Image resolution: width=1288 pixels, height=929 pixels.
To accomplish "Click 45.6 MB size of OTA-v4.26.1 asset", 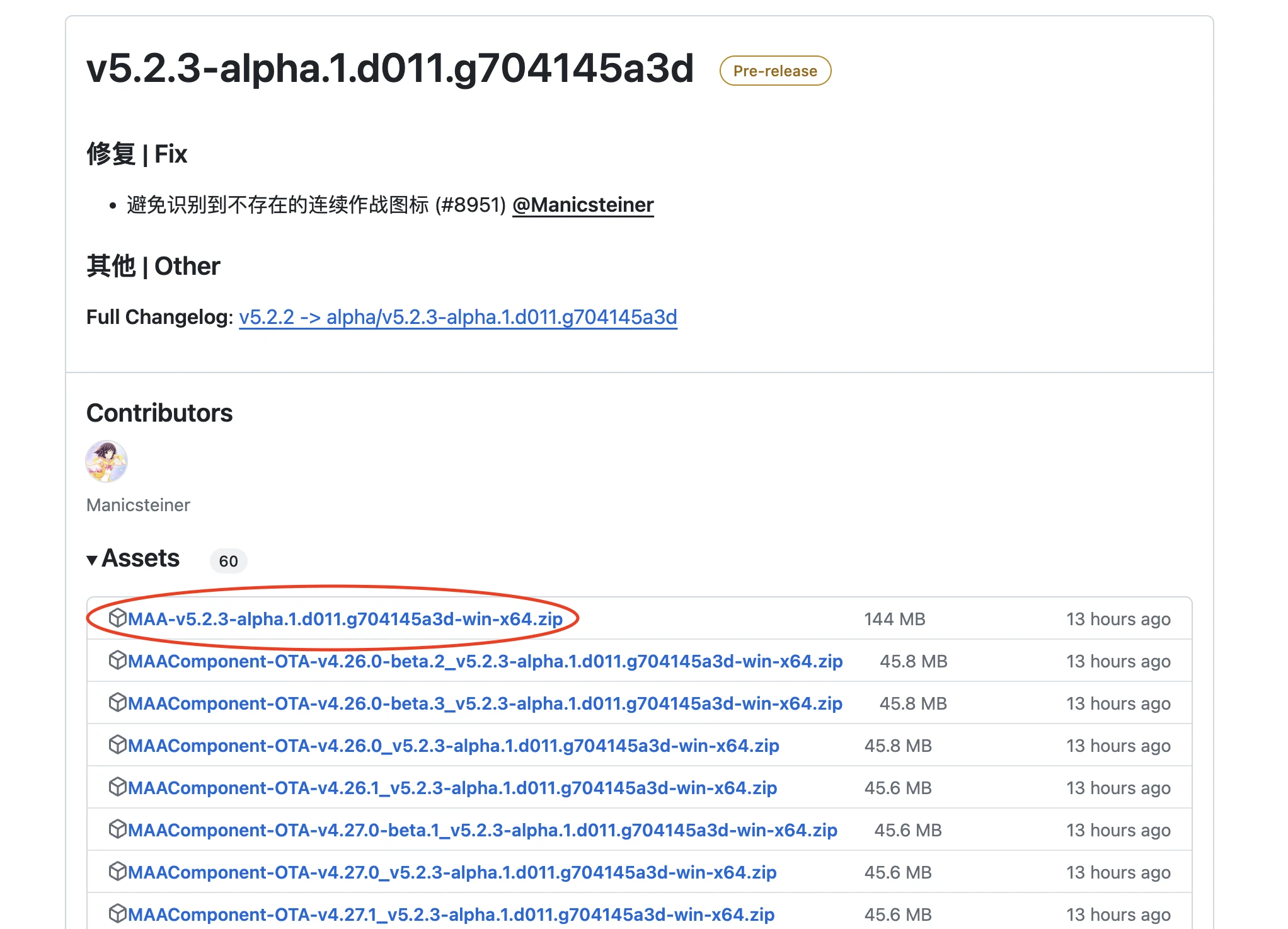I will coord(898,788).
